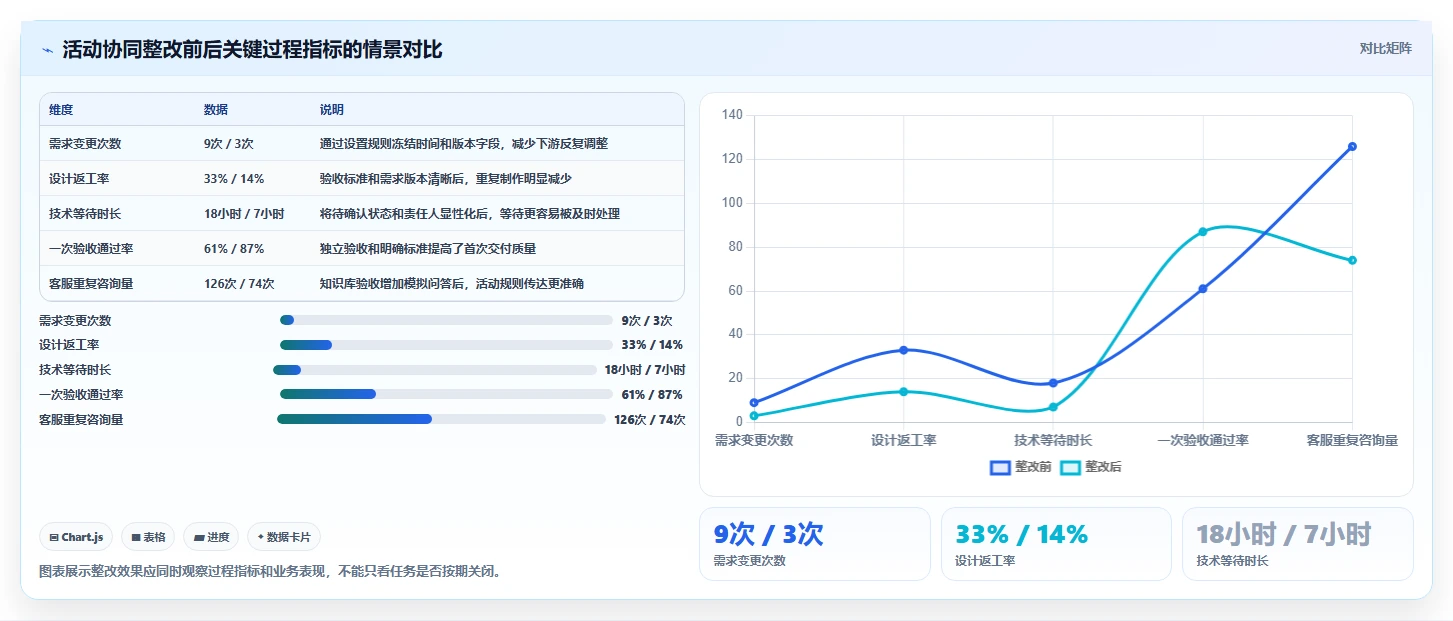1453x621 pixels.
Task: Click the 客服重复咨询量 table row label
Action: pyautogui.click(x=91, y=284)
